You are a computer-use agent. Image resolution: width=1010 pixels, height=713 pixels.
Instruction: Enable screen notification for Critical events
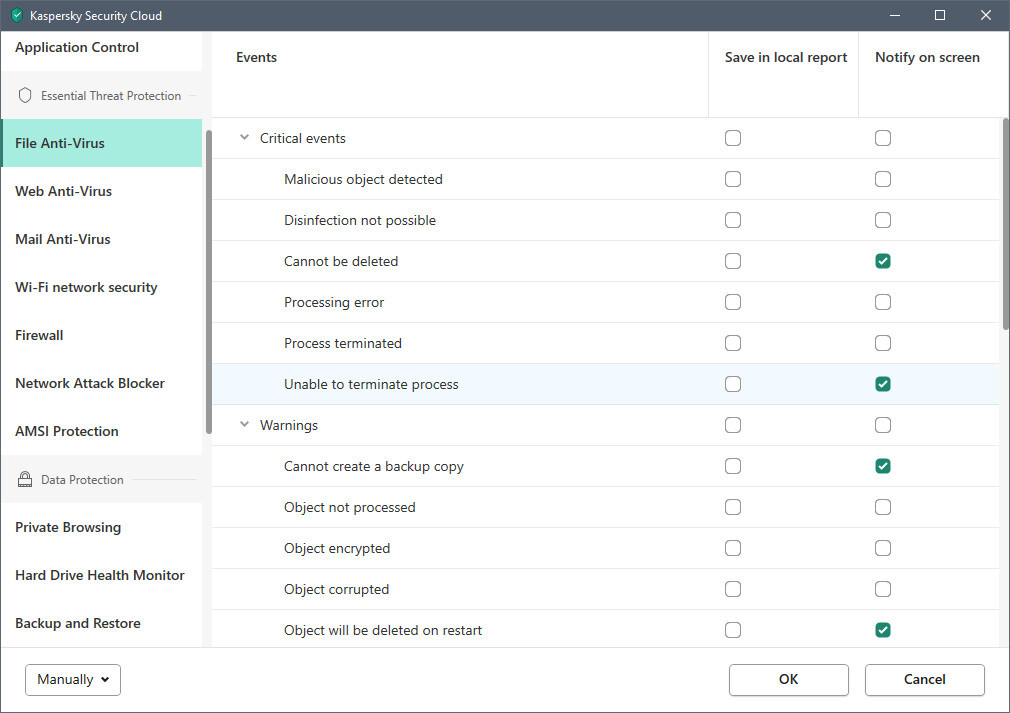pos(883,138)
